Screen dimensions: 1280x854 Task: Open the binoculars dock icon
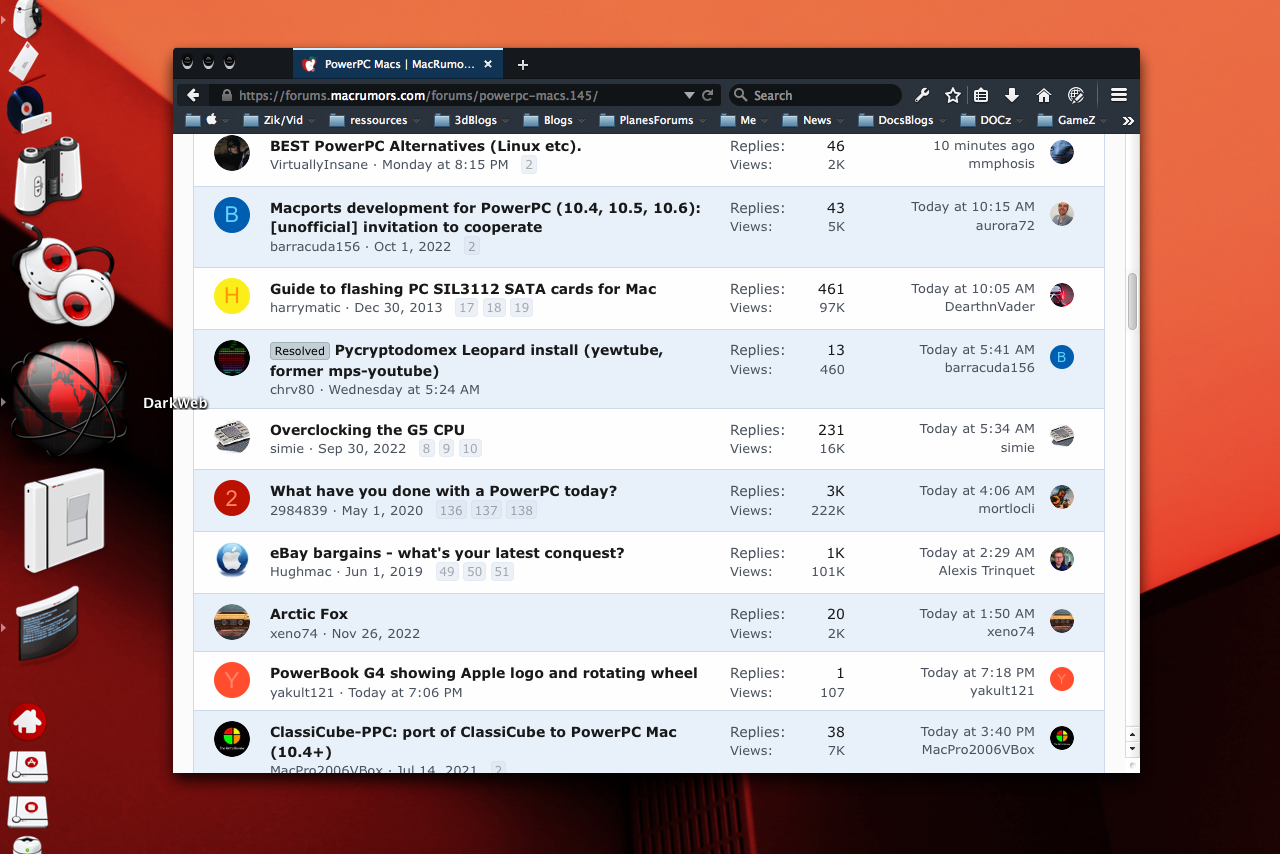tap(48, 174)
